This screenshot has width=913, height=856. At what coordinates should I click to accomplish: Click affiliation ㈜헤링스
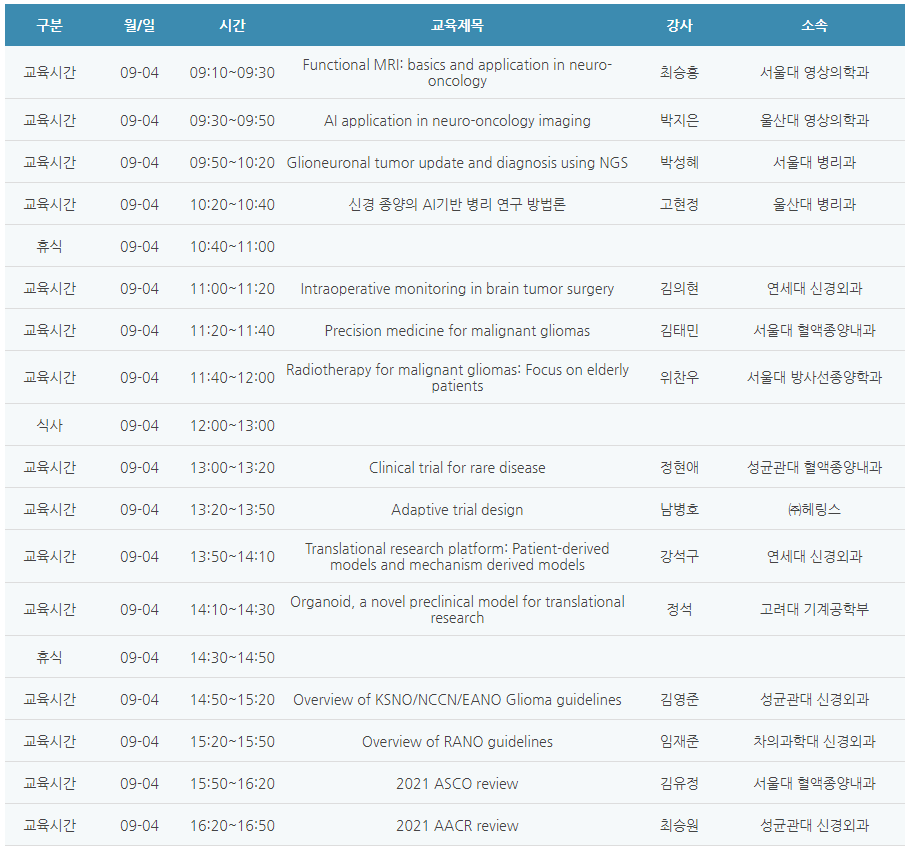(814, 510)
